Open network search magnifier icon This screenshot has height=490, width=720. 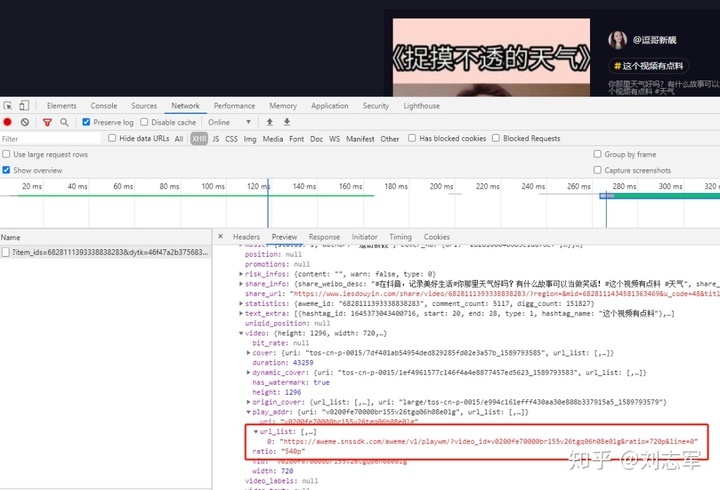click(x=64, y=122)
